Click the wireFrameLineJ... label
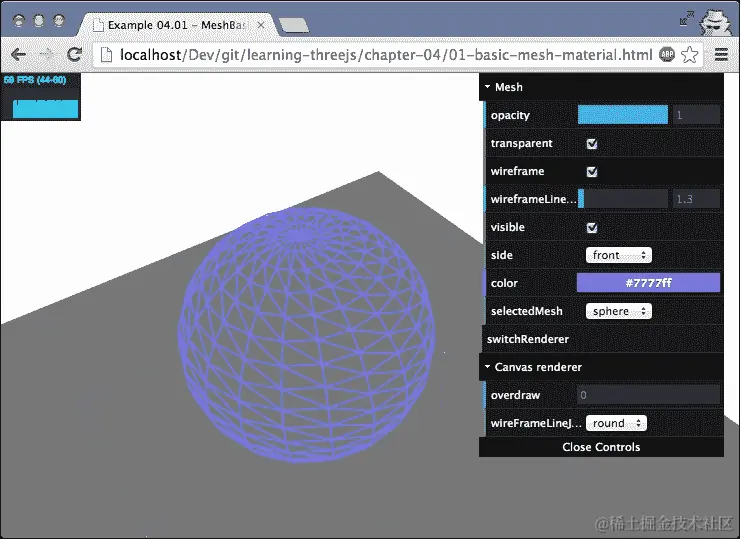740x539 pixels. [x=536, y=423]
